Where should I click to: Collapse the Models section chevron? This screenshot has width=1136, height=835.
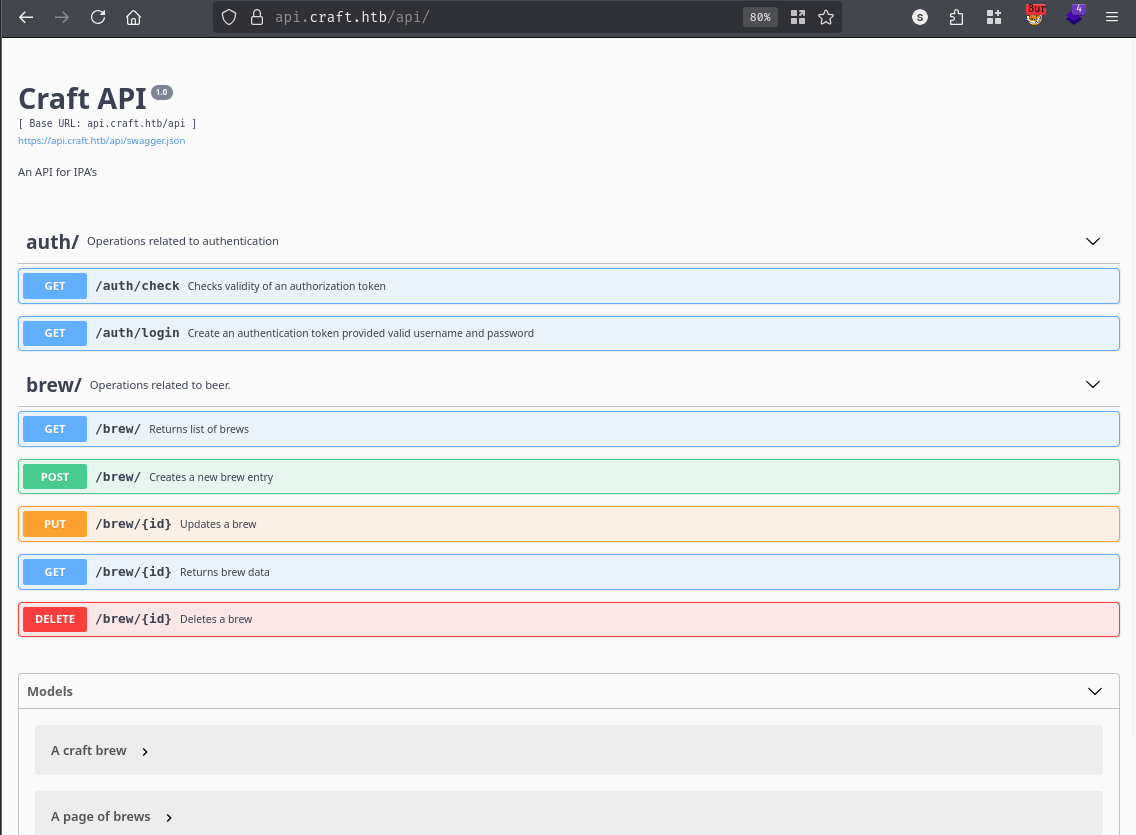[x=1095, y=691]
